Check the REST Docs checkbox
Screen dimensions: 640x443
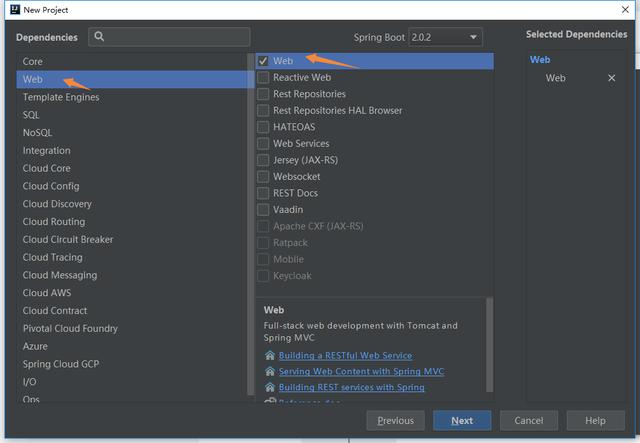263,193
